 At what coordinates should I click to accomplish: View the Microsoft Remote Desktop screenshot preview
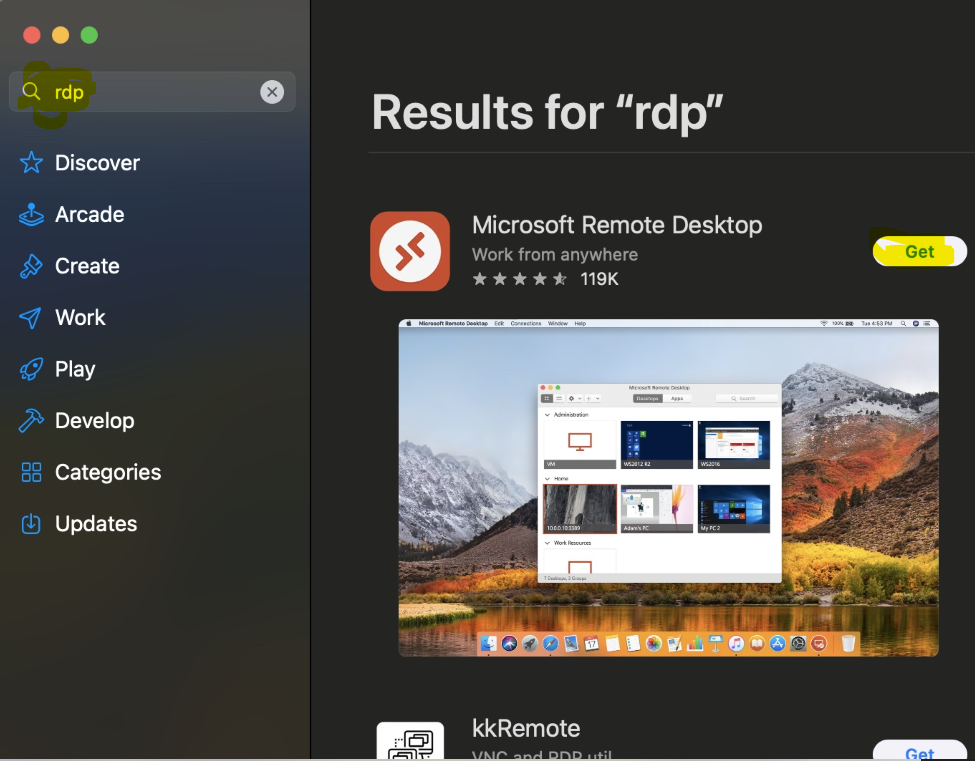(x=668, y=487)
